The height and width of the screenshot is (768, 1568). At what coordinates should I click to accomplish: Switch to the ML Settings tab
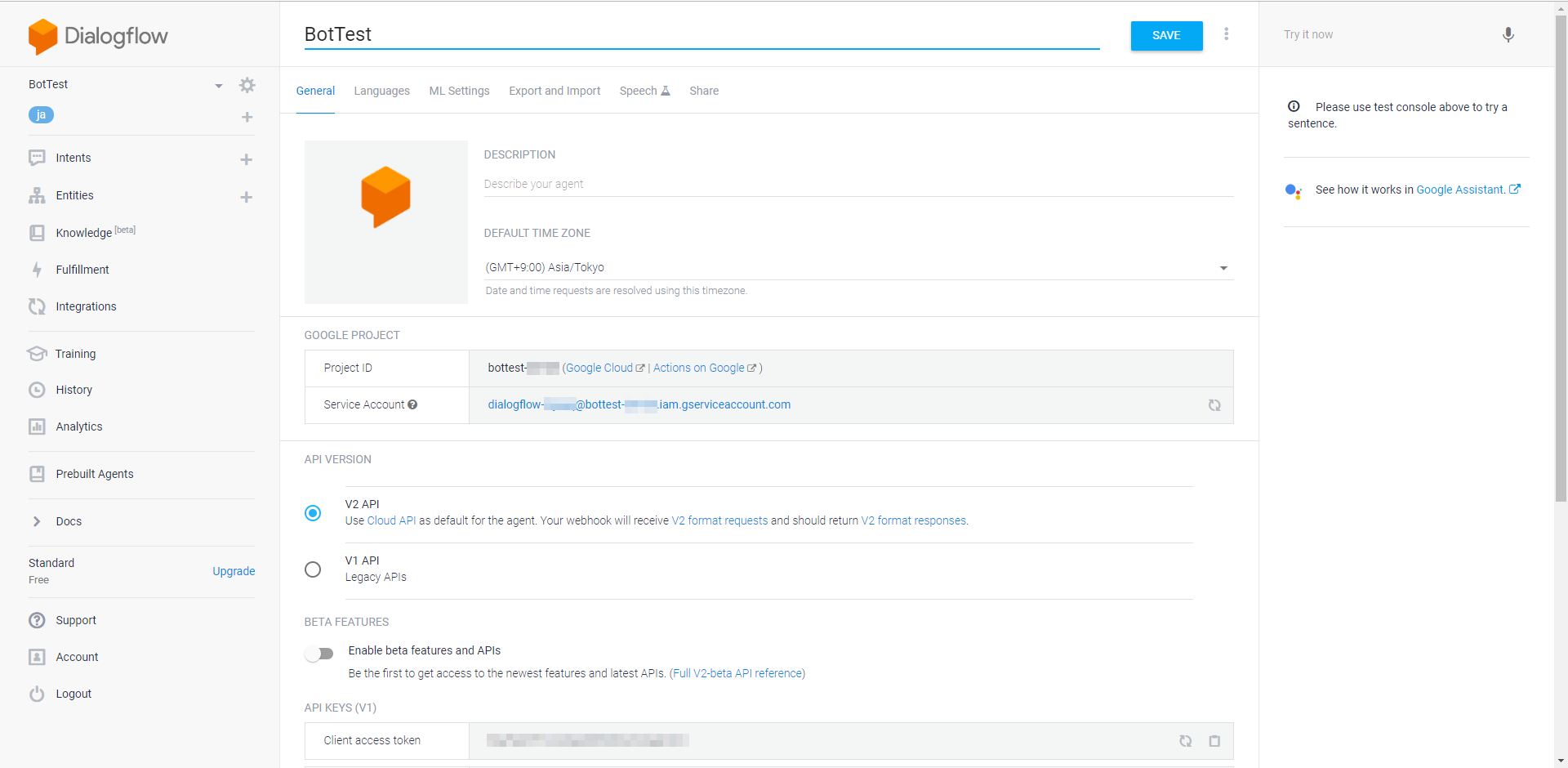point(459,91)
